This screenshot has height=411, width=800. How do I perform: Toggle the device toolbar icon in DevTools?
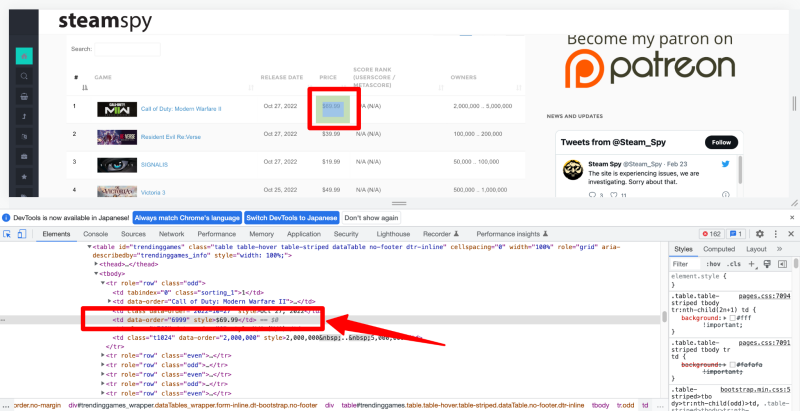point(21,234)
